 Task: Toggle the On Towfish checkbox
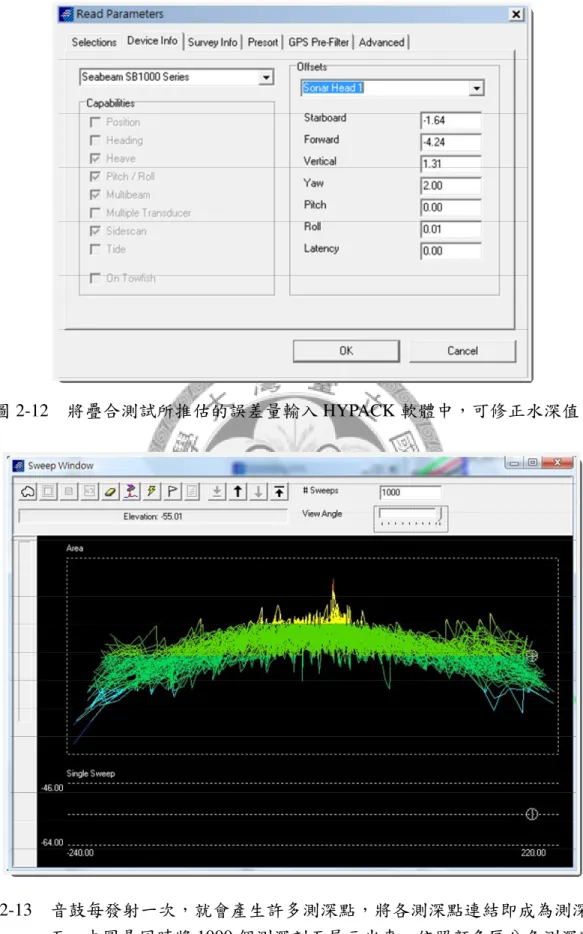tap(95, 278)
